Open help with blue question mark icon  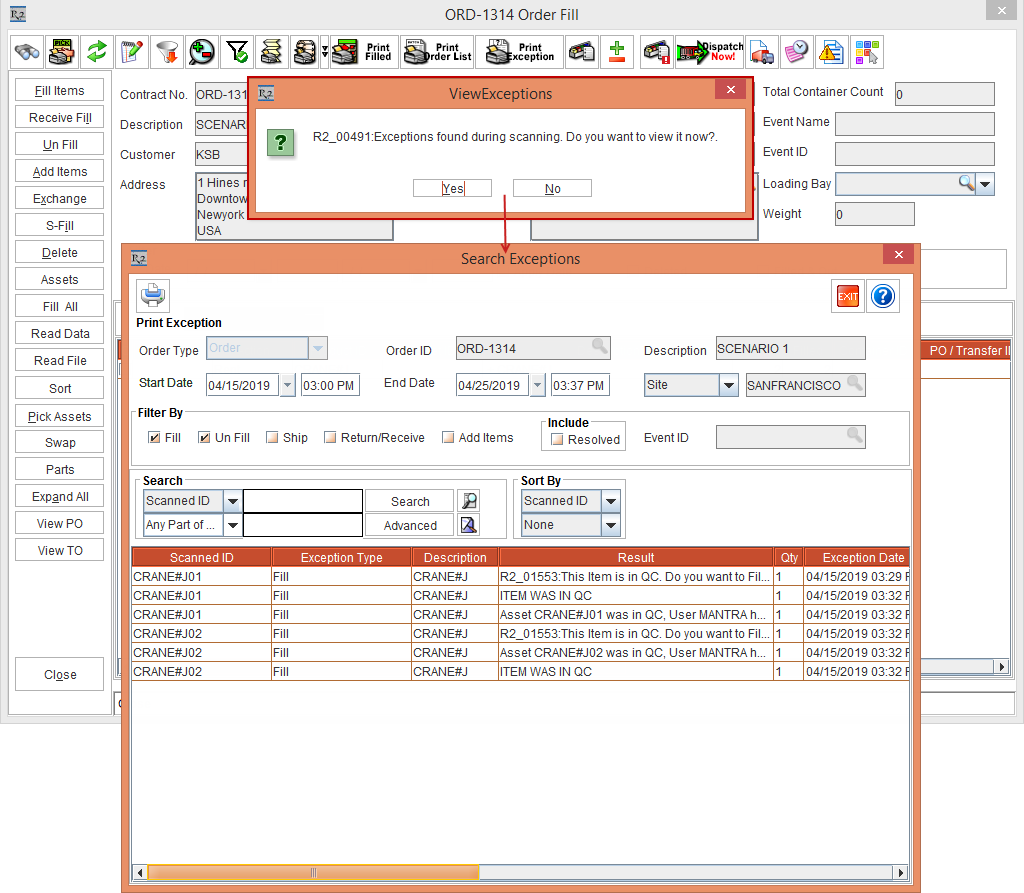click(883, 297)
